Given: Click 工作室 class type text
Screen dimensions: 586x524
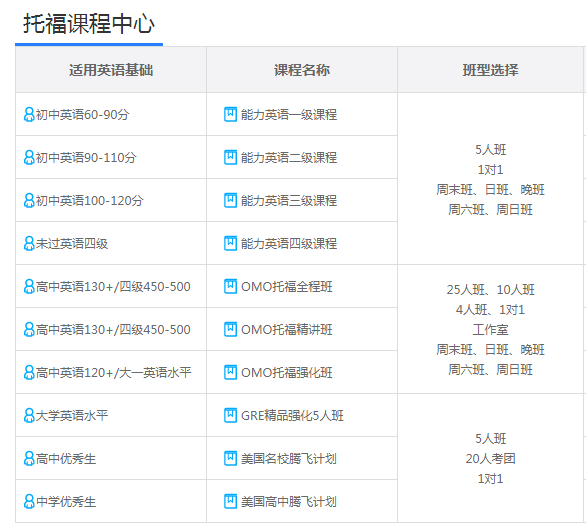Looking at the screenshot, I should [x=490, y=330].
